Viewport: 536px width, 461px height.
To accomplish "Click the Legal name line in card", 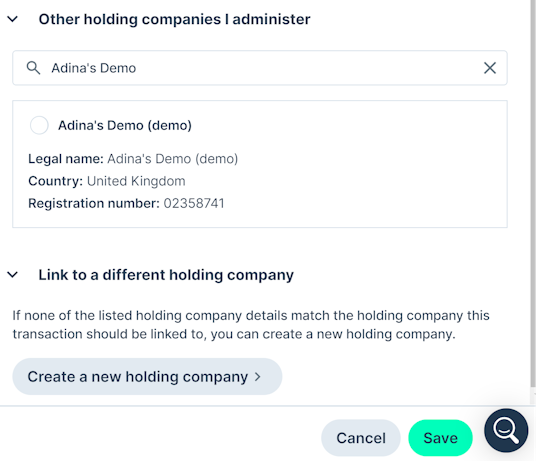I will 133,159.
